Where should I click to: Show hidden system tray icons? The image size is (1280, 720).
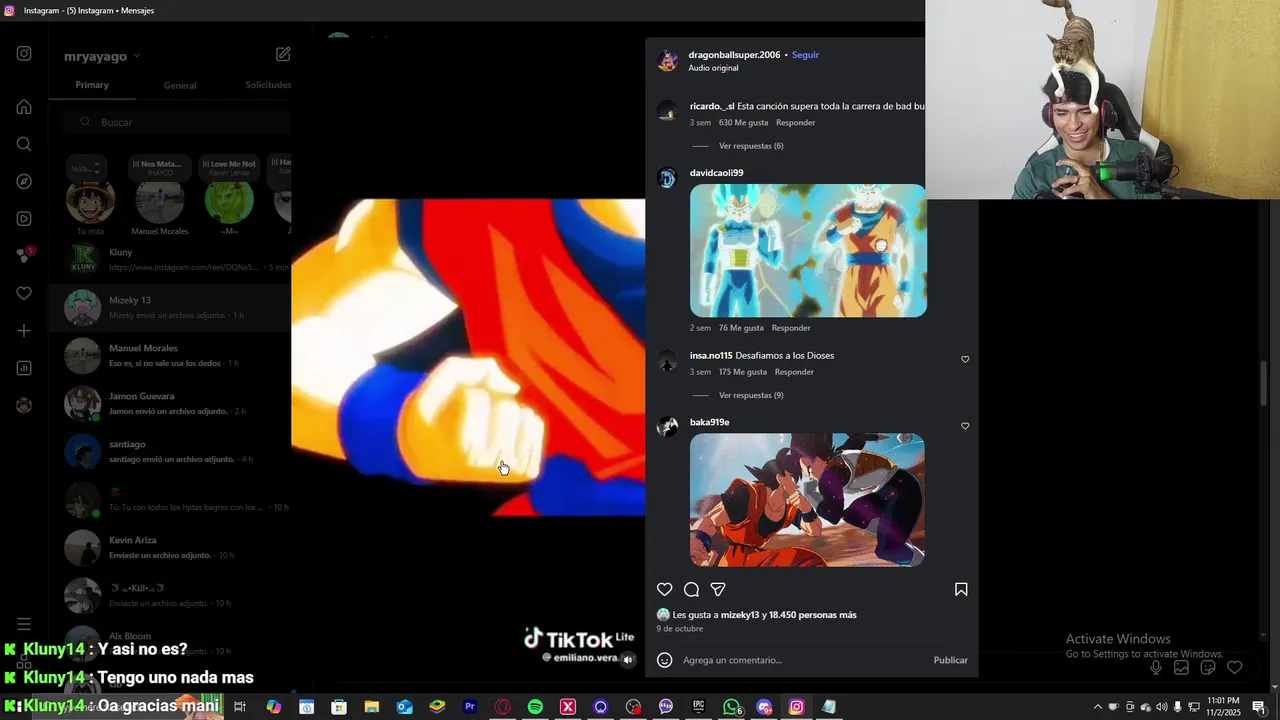pos(1097,707)
